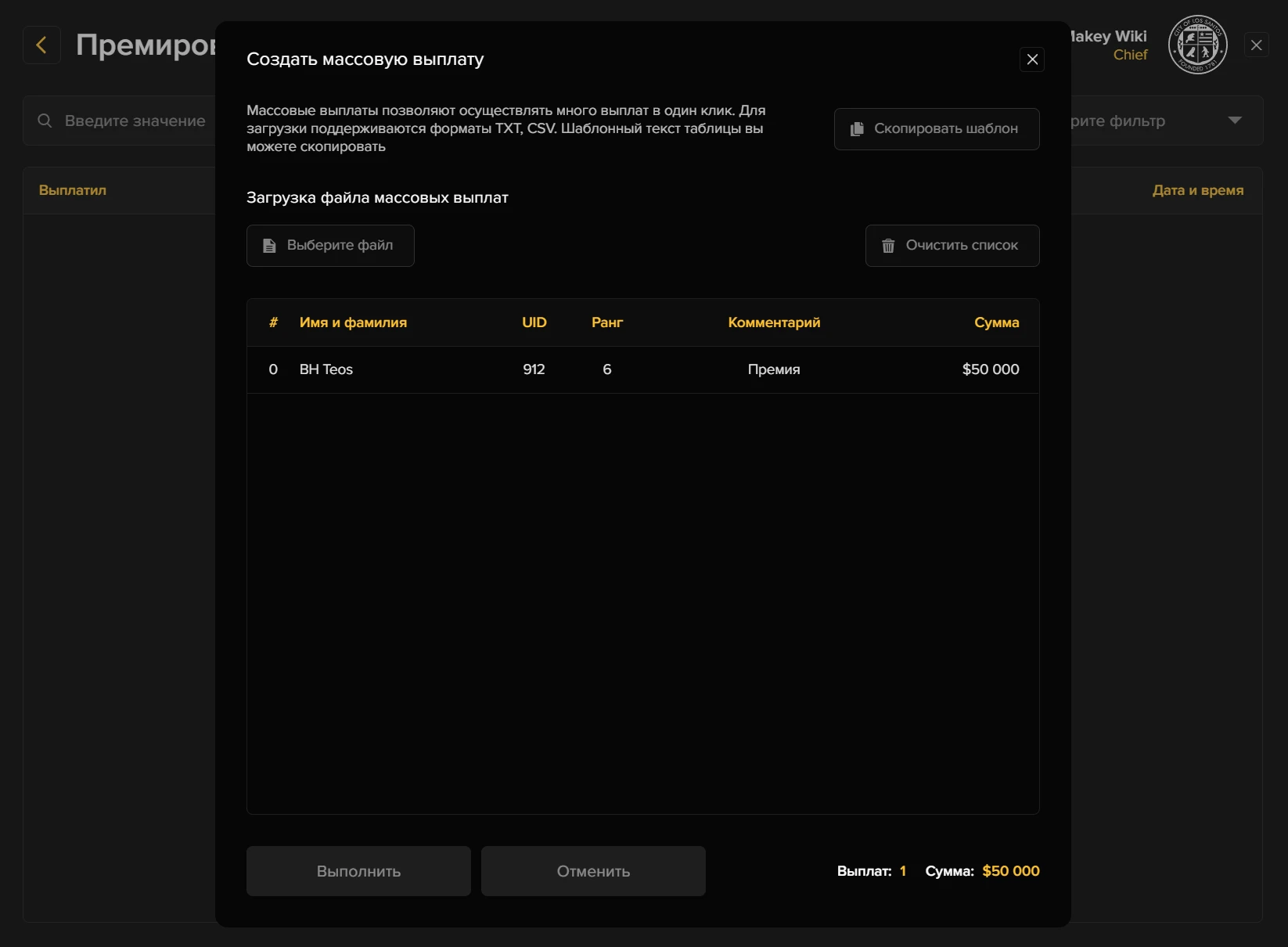Expand the filter dropdown arrow
This screenshot has height=947, width=1288.
pos(1235,121)
